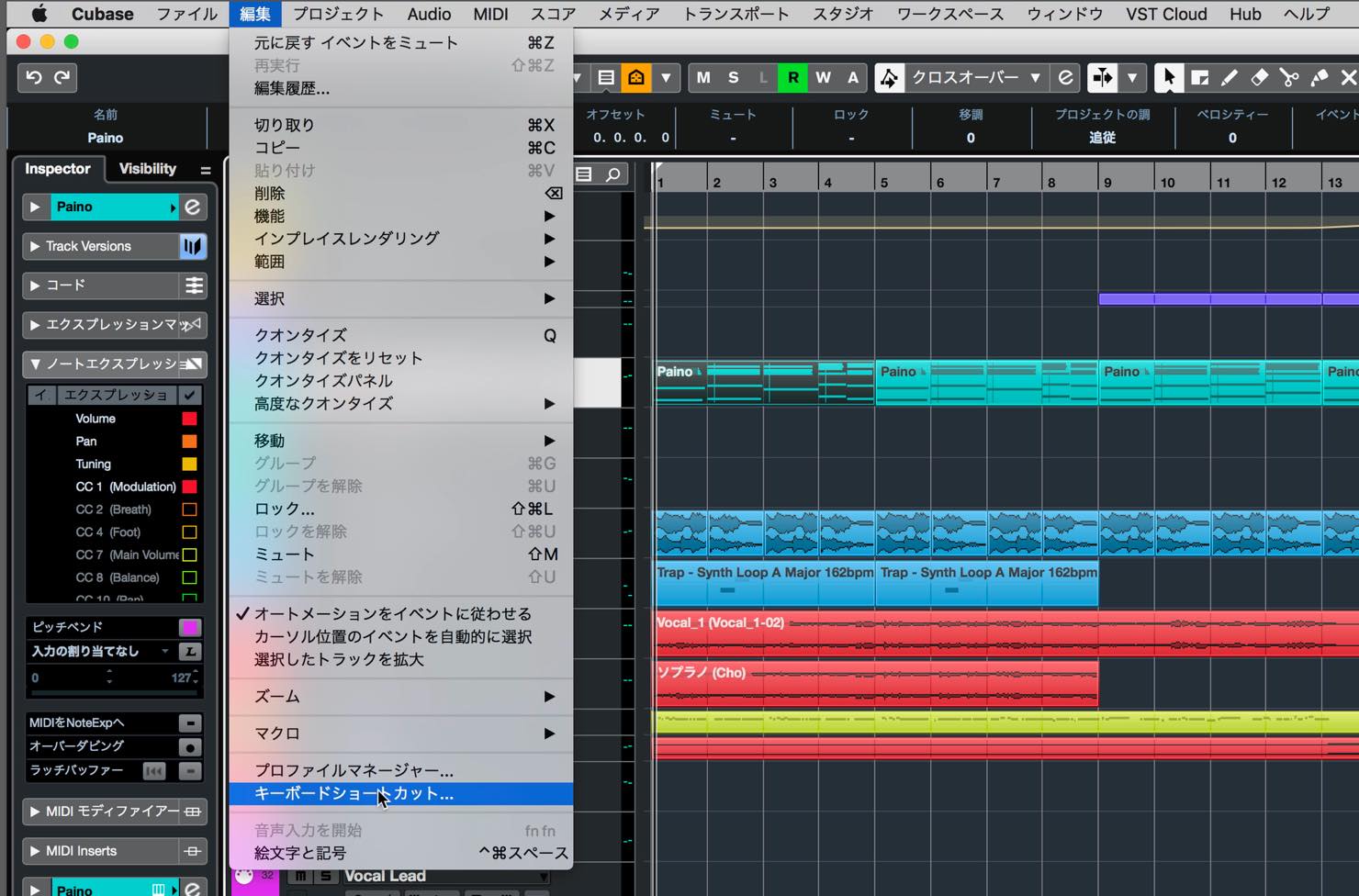This screenshot has height=896, width=1359.
Task: Select the Scissors split tool
Action: click(1289, 78)
